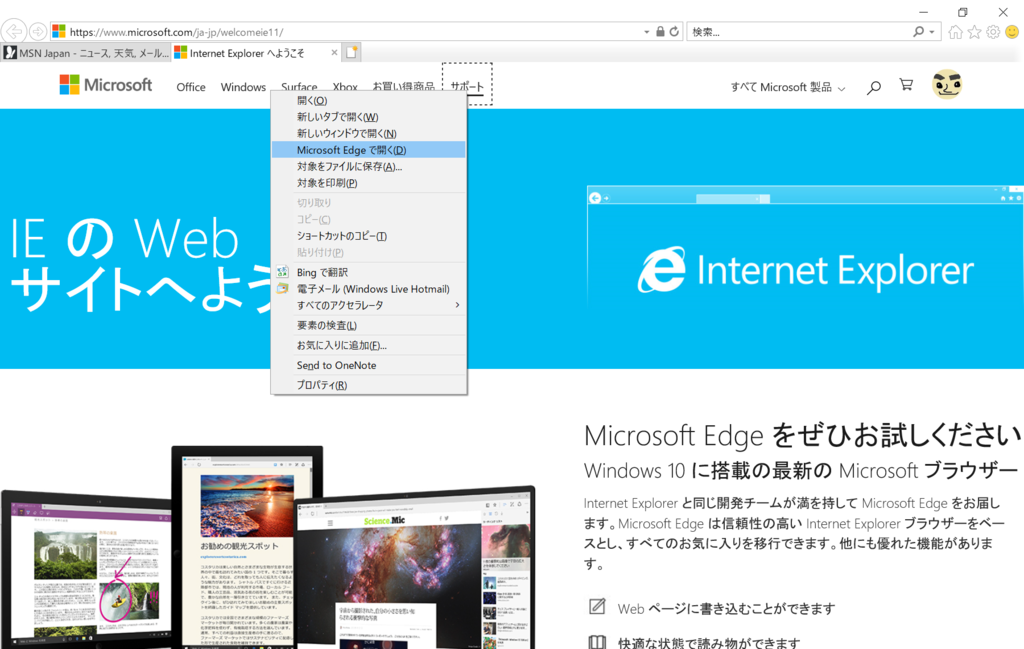Choose Bing で翻訳 menu item
Viewport: 1024px width, 649px height.
[x=369, y=272]
